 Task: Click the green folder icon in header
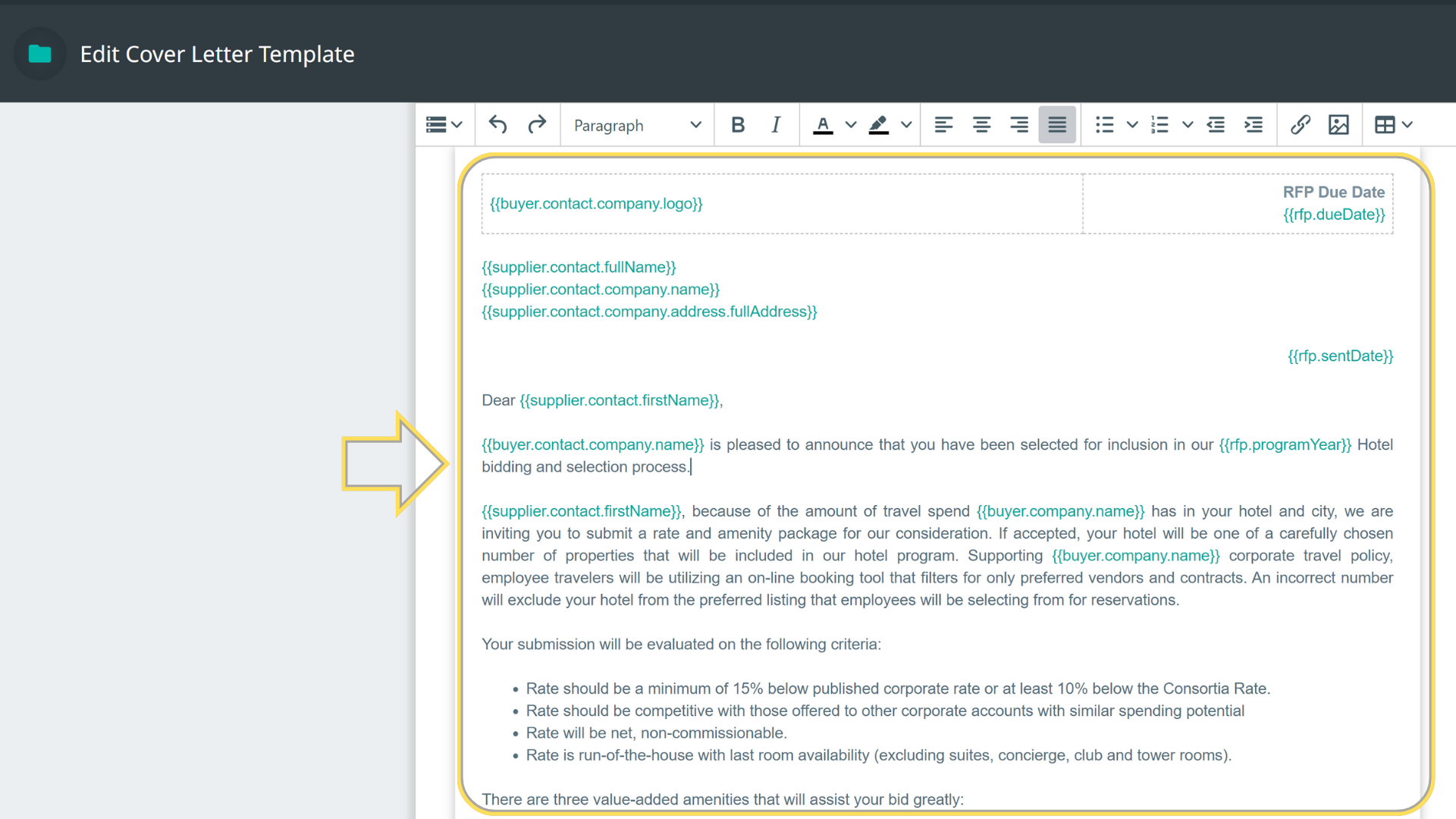pyautogui.click(x=39, y=54)
